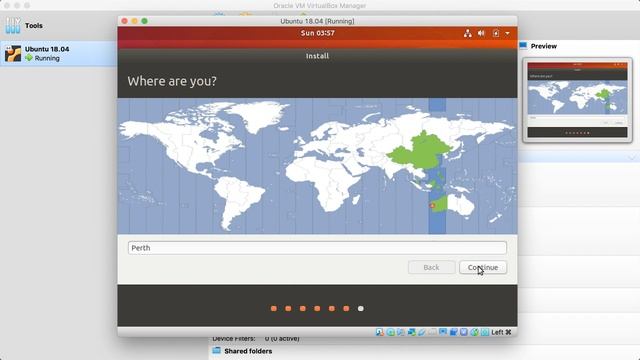Screen dimensions: 640x360
Task: Click Preview header in Manager window
Action: (544, 46)
